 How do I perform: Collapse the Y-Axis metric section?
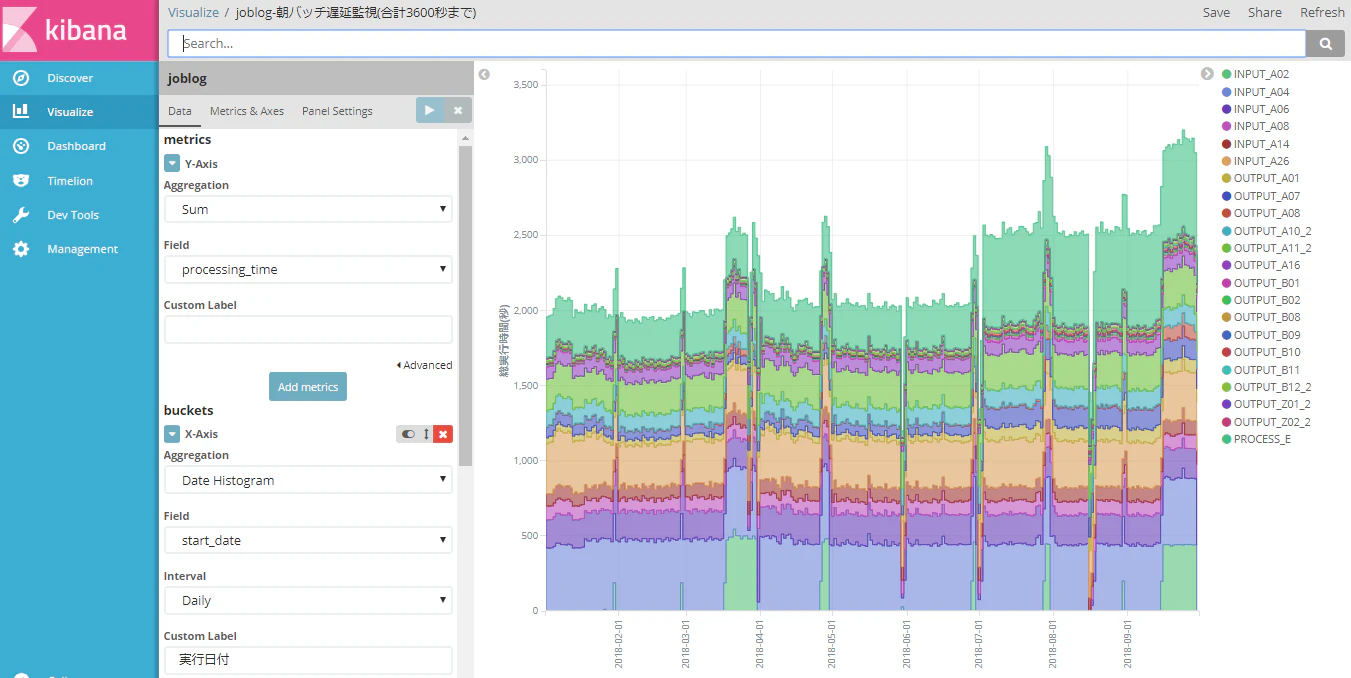coord(172,164)
